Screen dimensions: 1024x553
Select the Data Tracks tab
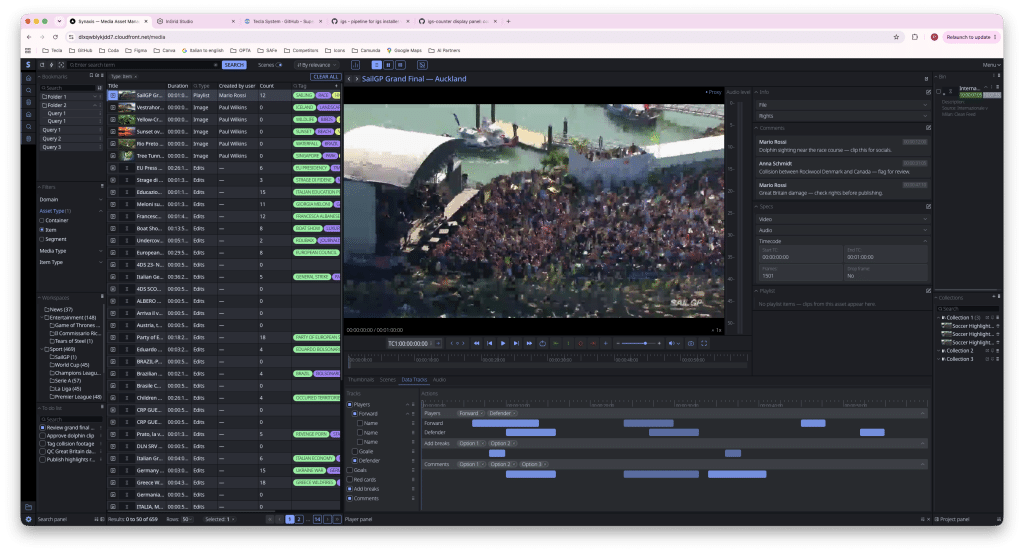pos(414,380)
